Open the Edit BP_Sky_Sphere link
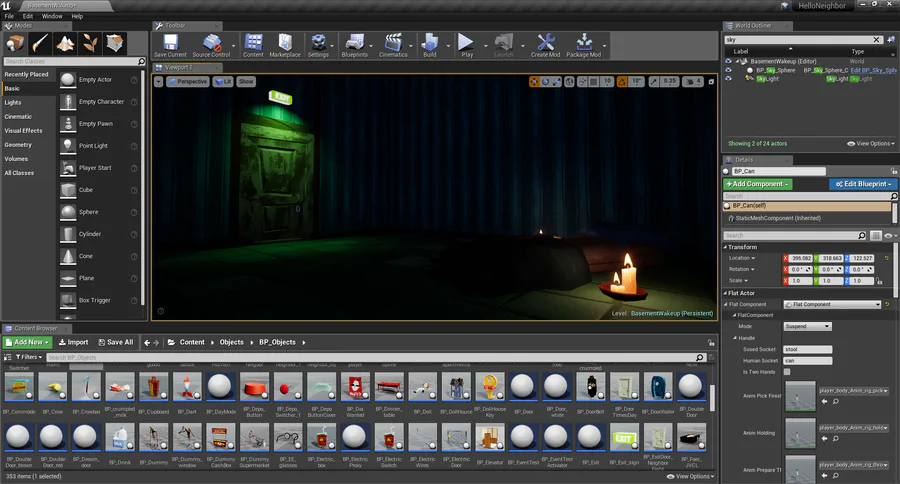The width and height of the screenshot is (900, 484). (x=873, y=70)
